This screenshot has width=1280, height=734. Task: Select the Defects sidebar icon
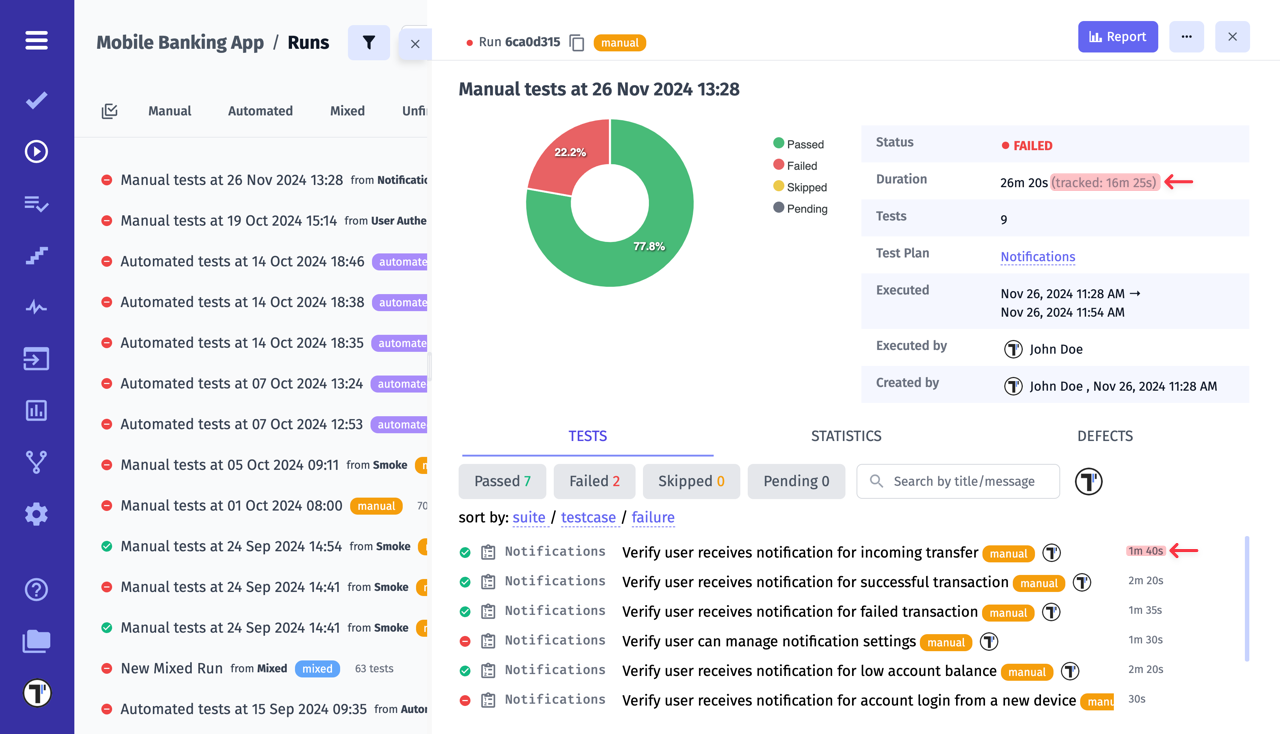point(36,307)
